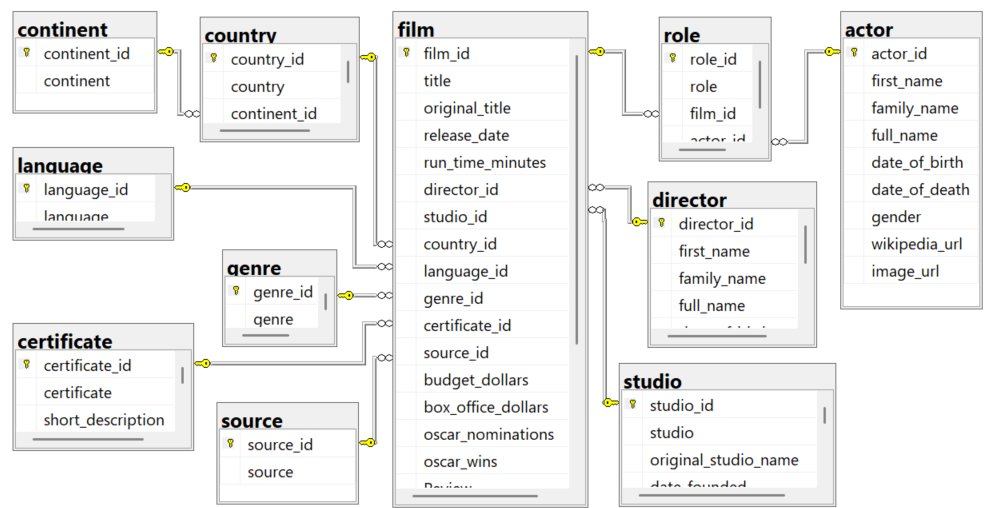The width and height of the screenshot is (990, 508).
Task: Click the primary key icon beside continent_id
Action: click(x=27, y=52)
